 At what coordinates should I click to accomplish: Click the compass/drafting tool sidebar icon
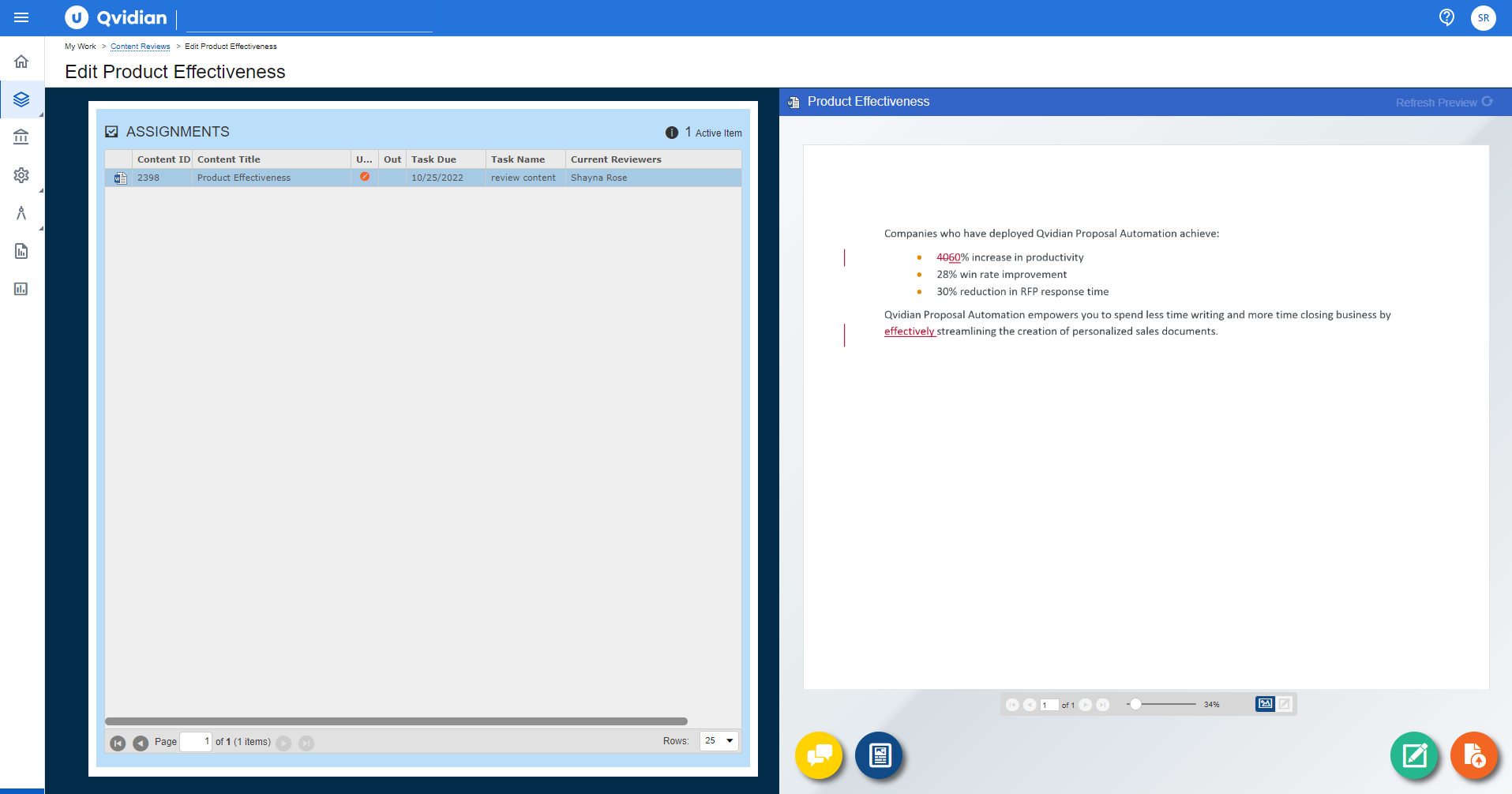[x=21, y=213]
